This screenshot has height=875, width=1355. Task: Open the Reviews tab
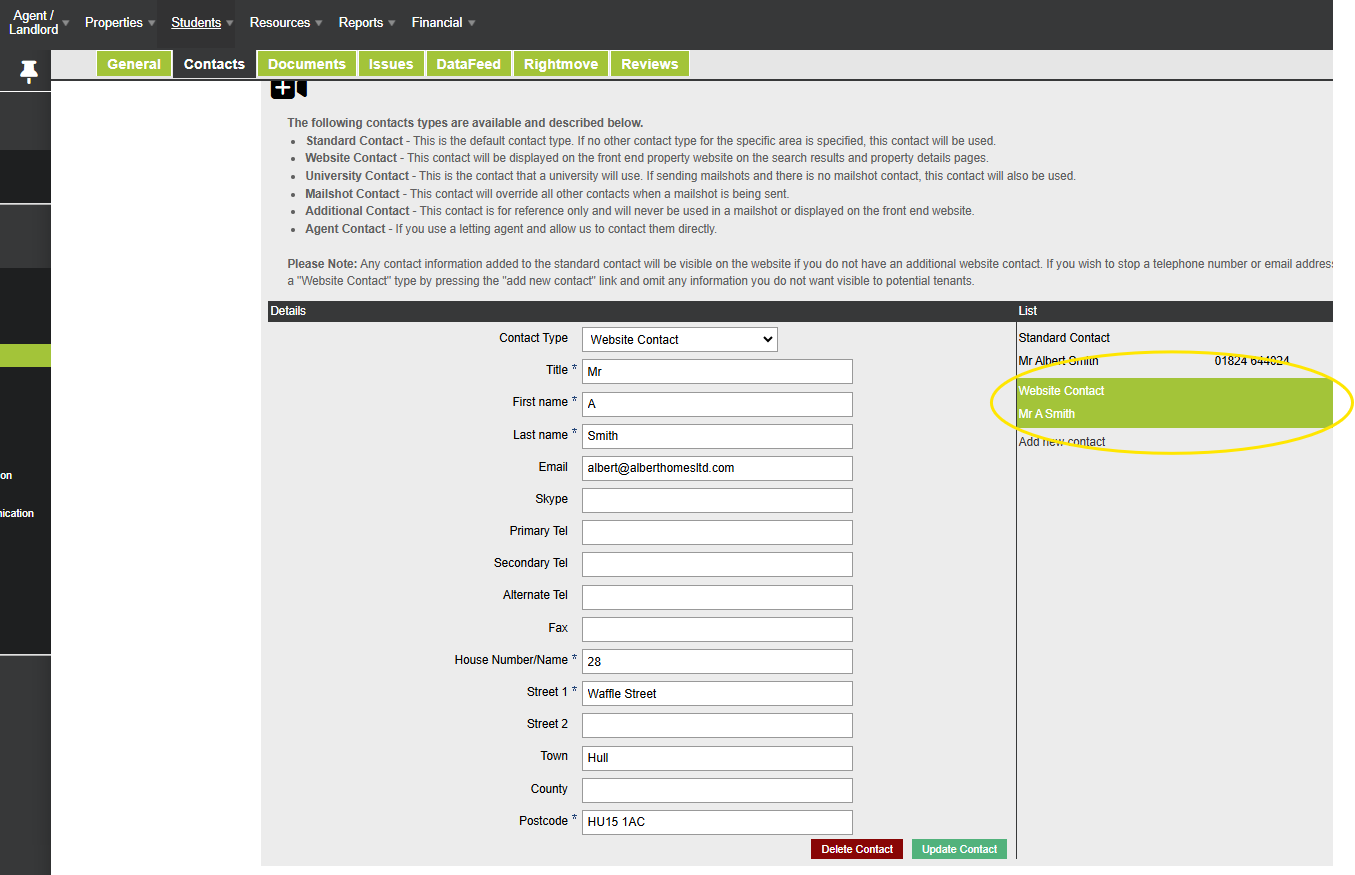[649, 64]
